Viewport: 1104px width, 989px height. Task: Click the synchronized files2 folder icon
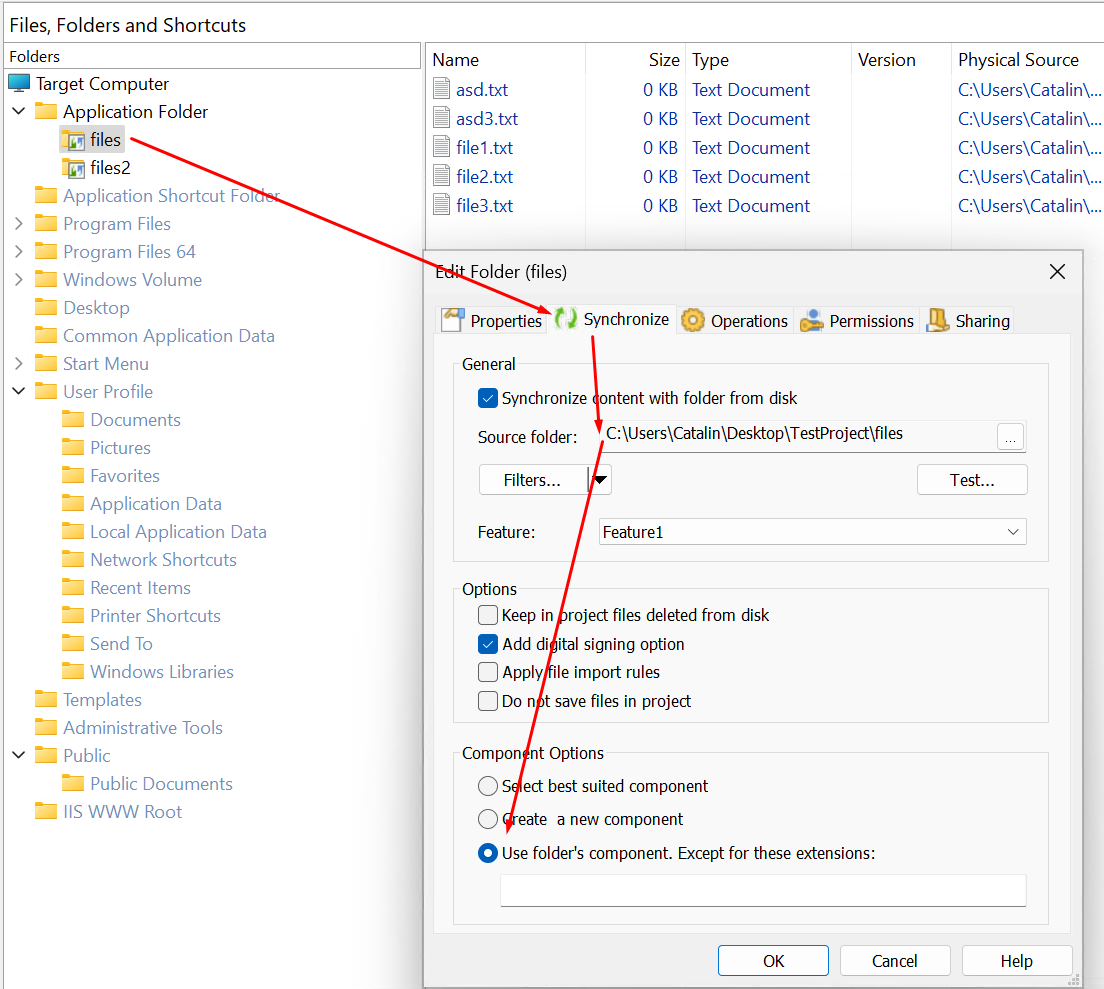point(73,168)
